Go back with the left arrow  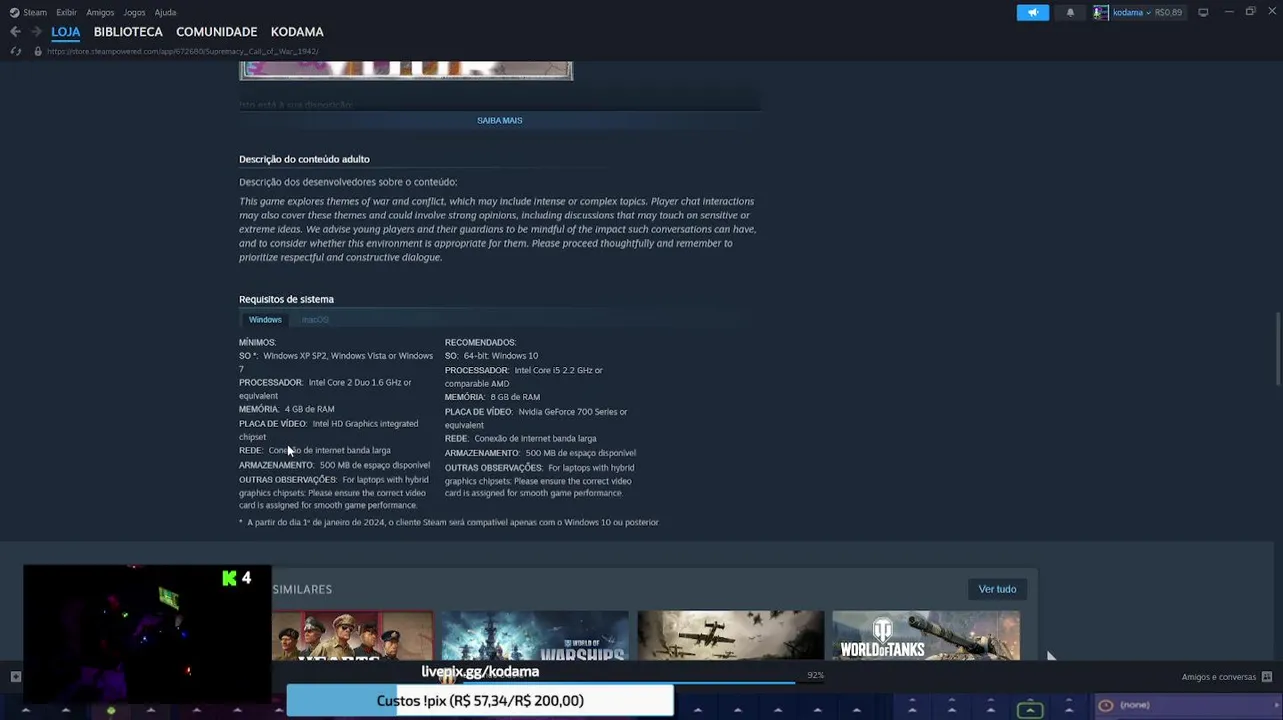click(15, 32)
